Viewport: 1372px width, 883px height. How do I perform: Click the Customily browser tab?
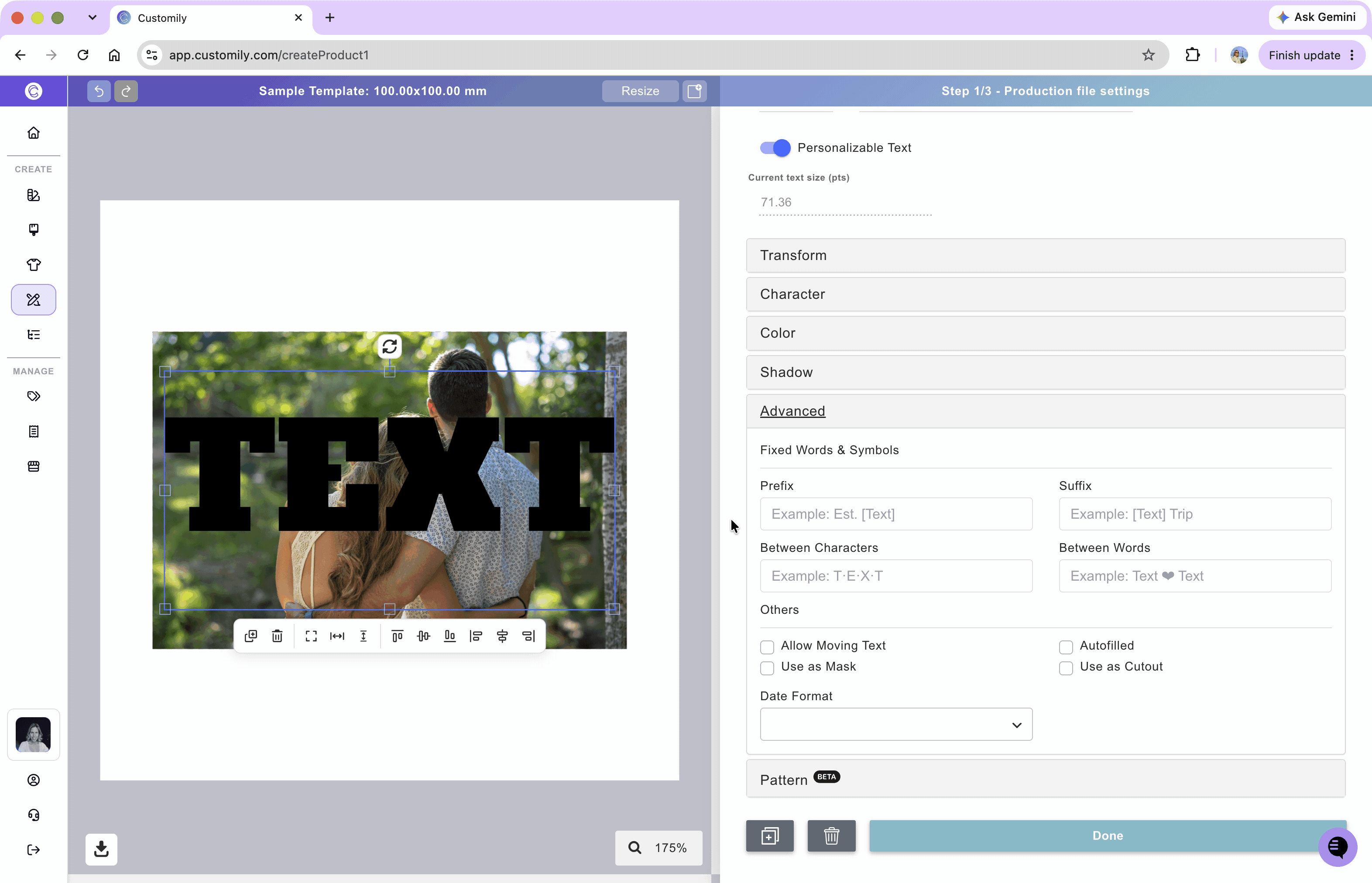pyautogui.click(x=210, y=18)
